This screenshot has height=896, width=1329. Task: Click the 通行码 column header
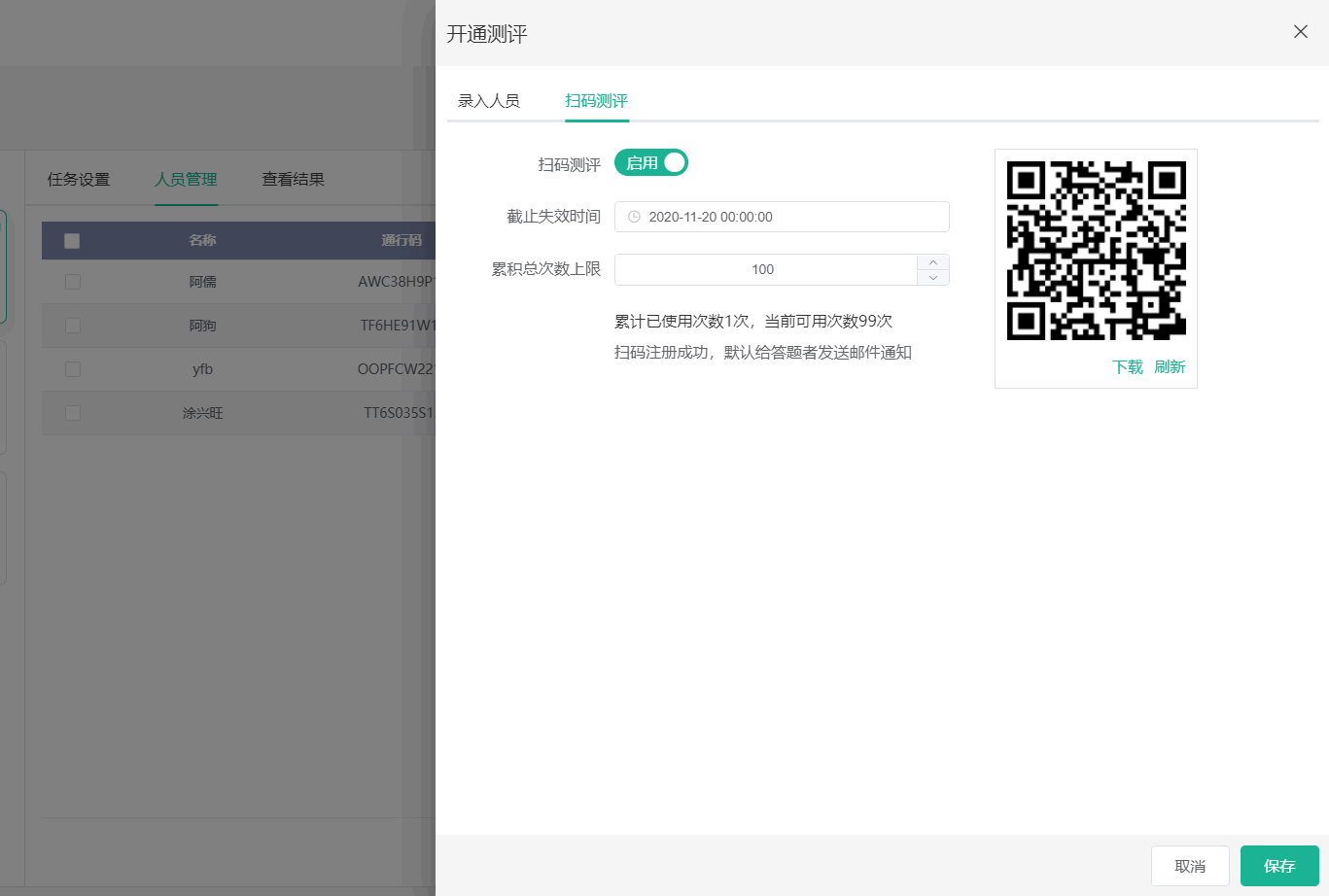click(x=402, y=240)
